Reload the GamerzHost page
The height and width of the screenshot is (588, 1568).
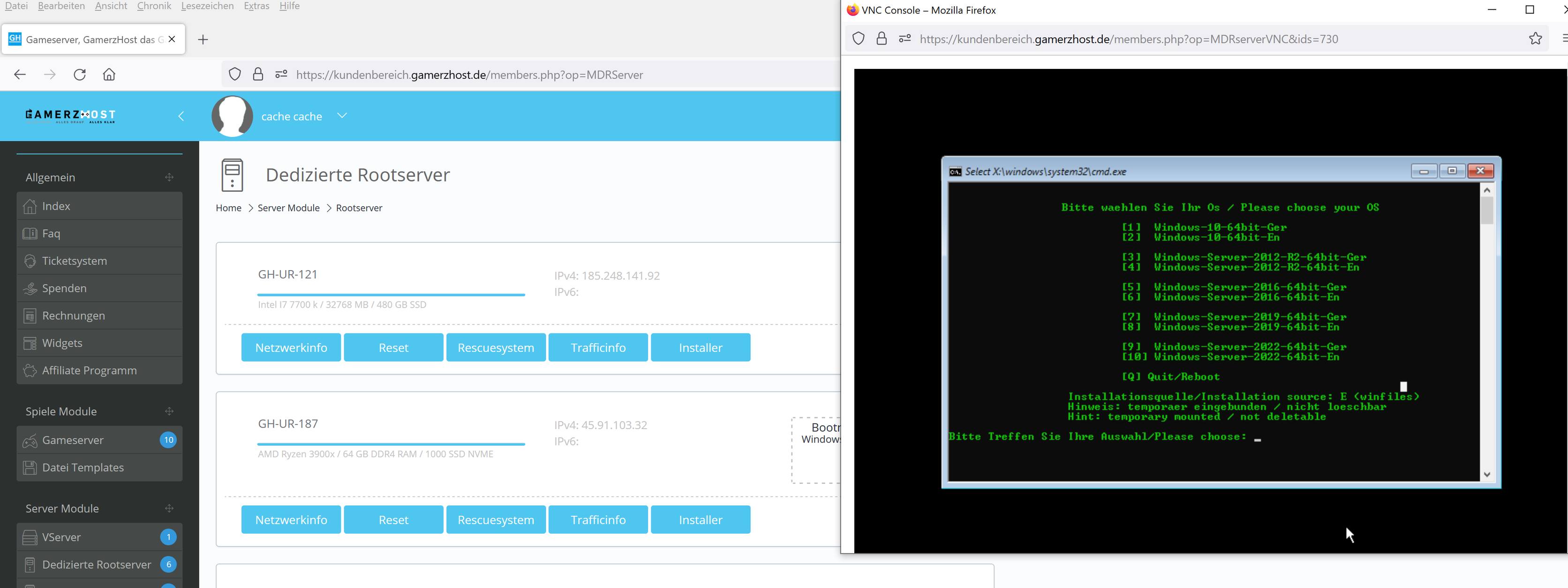pos(80,74)
